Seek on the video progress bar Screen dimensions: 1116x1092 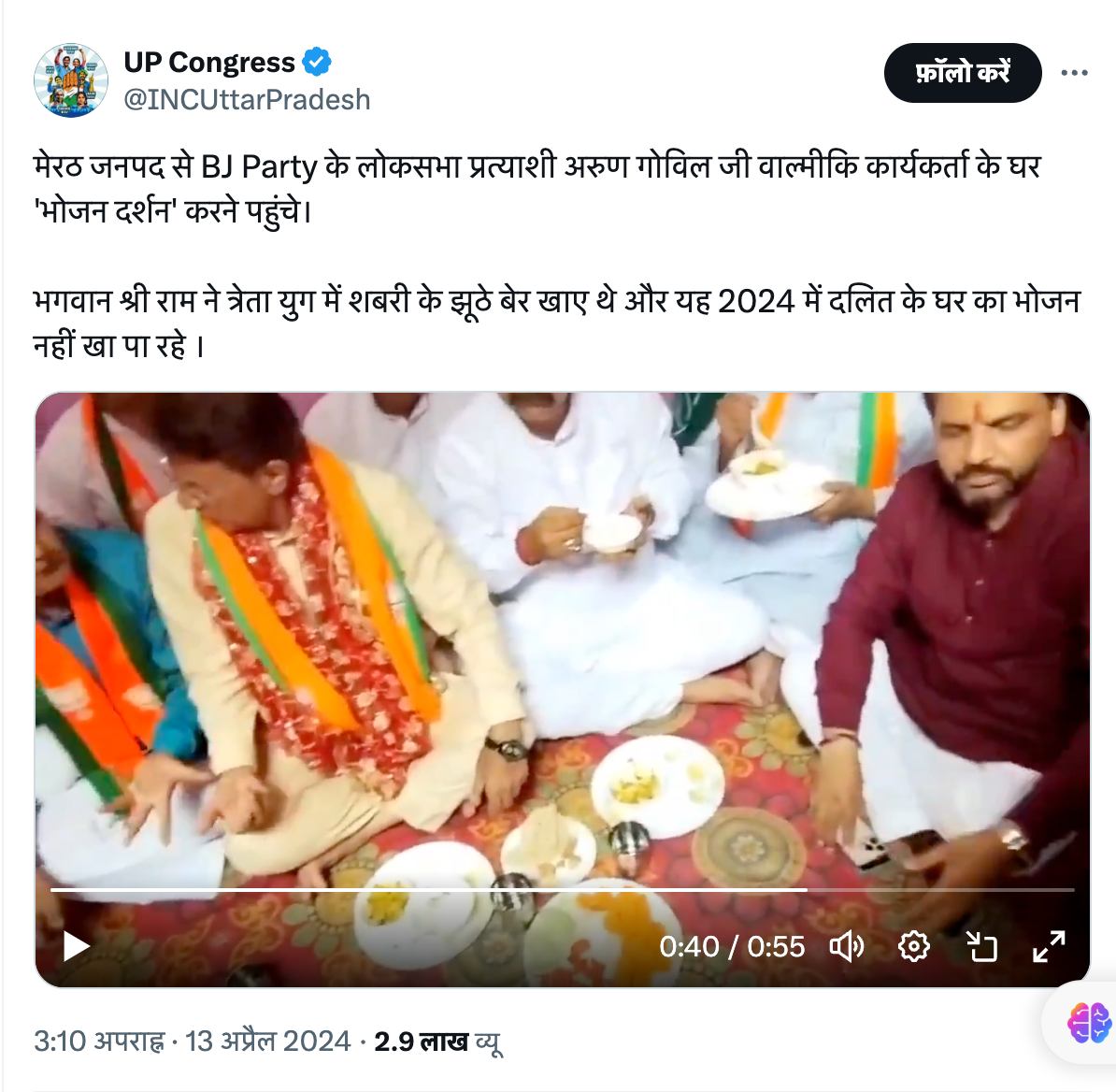(x=563, y=890)
